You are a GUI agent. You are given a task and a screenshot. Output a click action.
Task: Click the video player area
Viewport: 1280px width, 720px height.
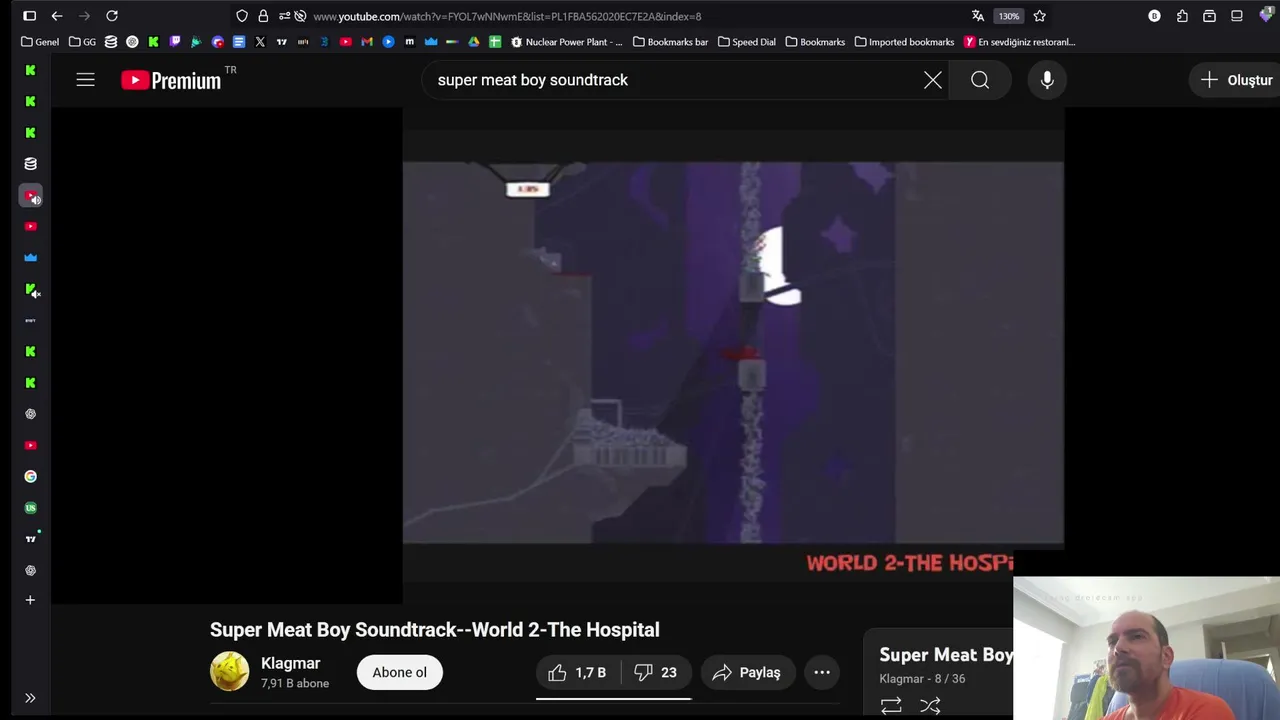click(733, 355)
